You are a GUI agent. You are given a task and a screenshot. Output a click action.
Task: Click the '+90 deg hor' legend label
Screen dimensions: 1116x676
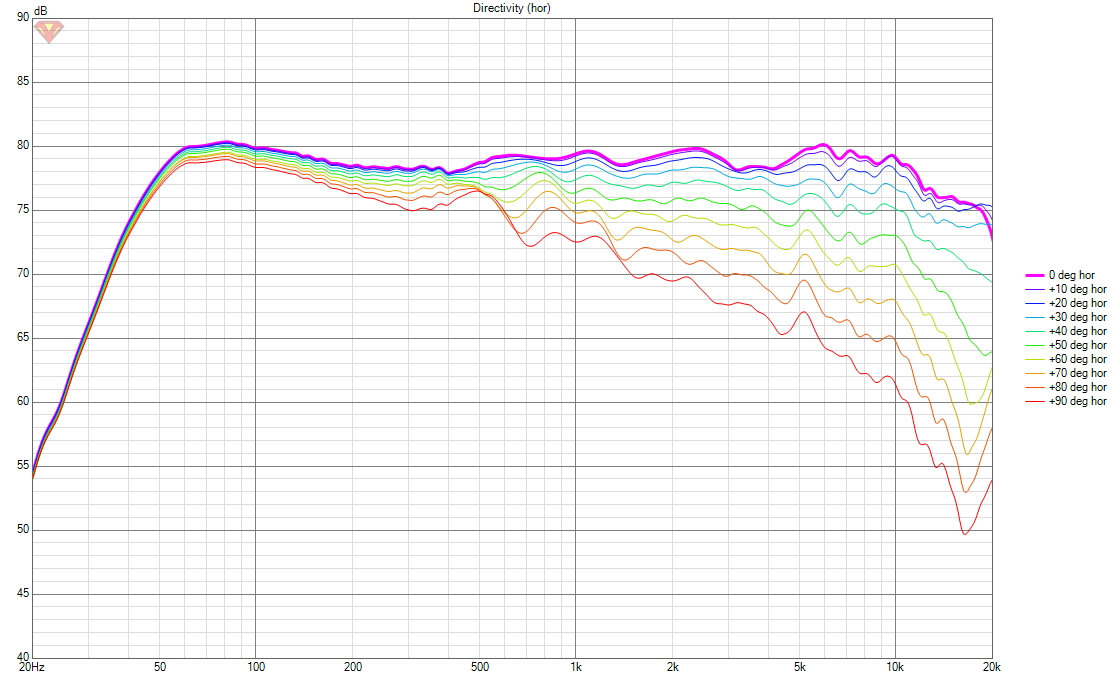point(1078,401)
